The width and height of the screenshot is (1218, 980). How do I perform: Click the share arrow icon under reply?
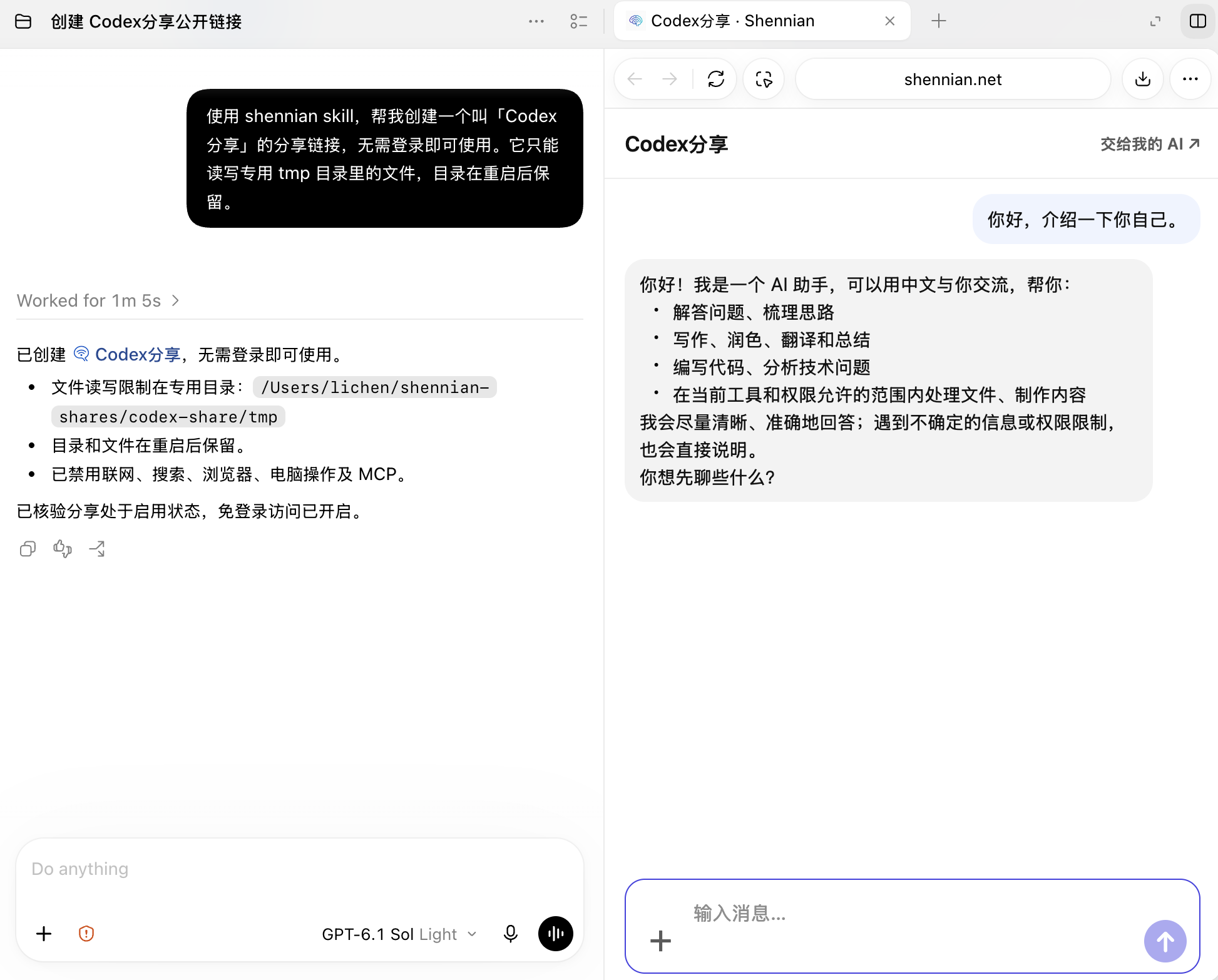coord(97,549)
